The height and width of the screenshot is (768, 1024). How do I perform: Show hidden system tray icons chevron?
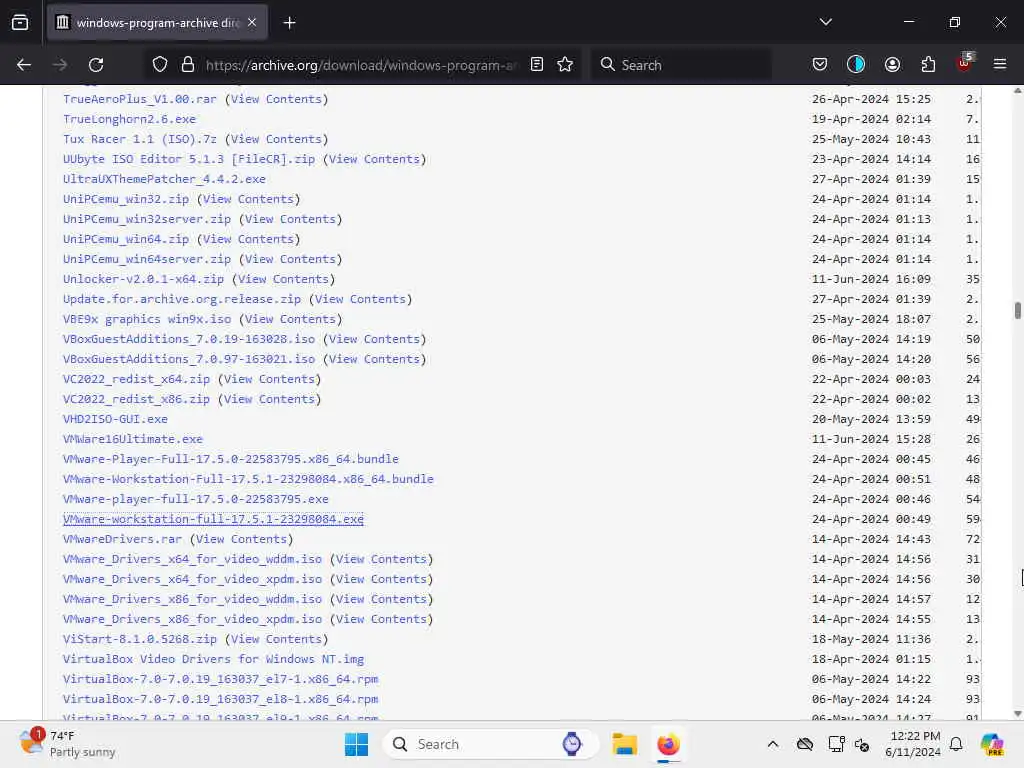(773, 744)
